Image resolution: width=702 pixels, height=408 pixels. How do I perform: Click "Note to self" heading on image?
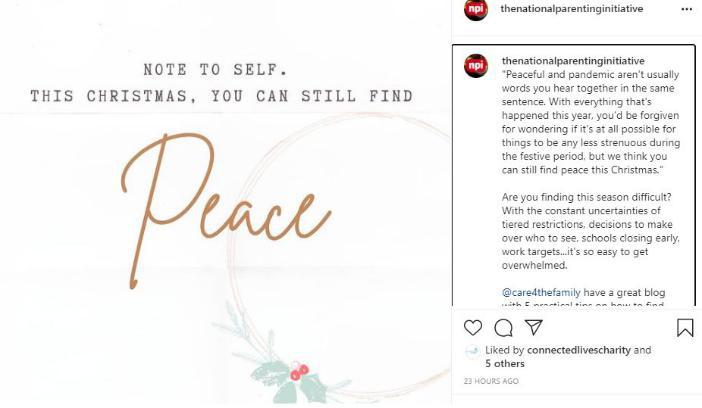(215, 70)
